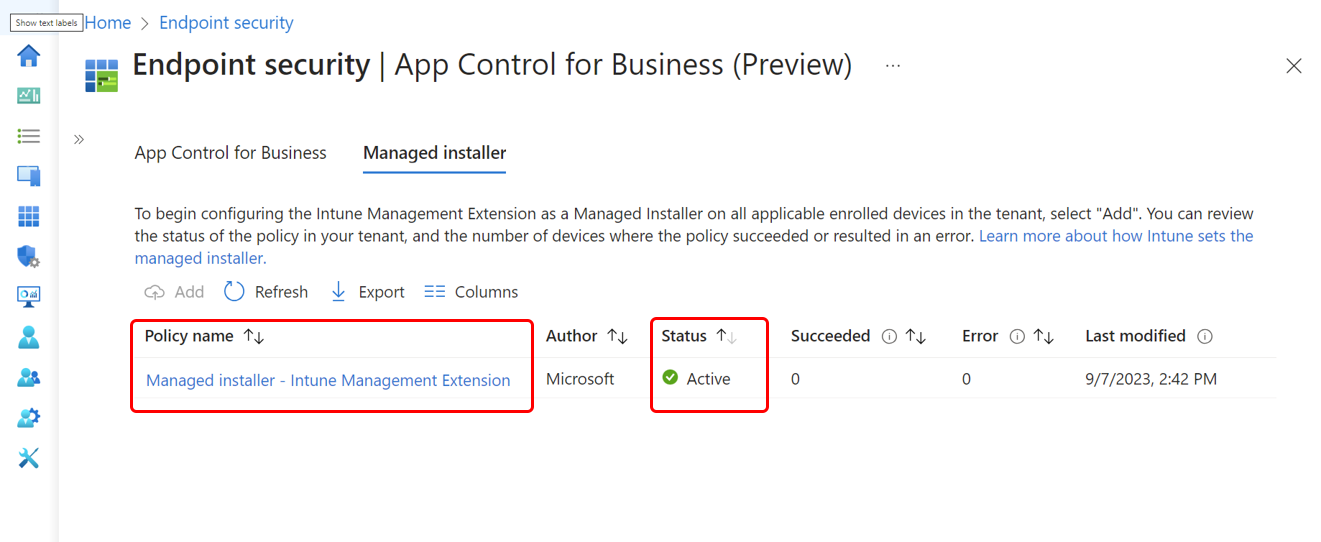This screenshot has width=1321, height=542.
Task: Sort by Policy name column arrows
Action: pos(254,337)
